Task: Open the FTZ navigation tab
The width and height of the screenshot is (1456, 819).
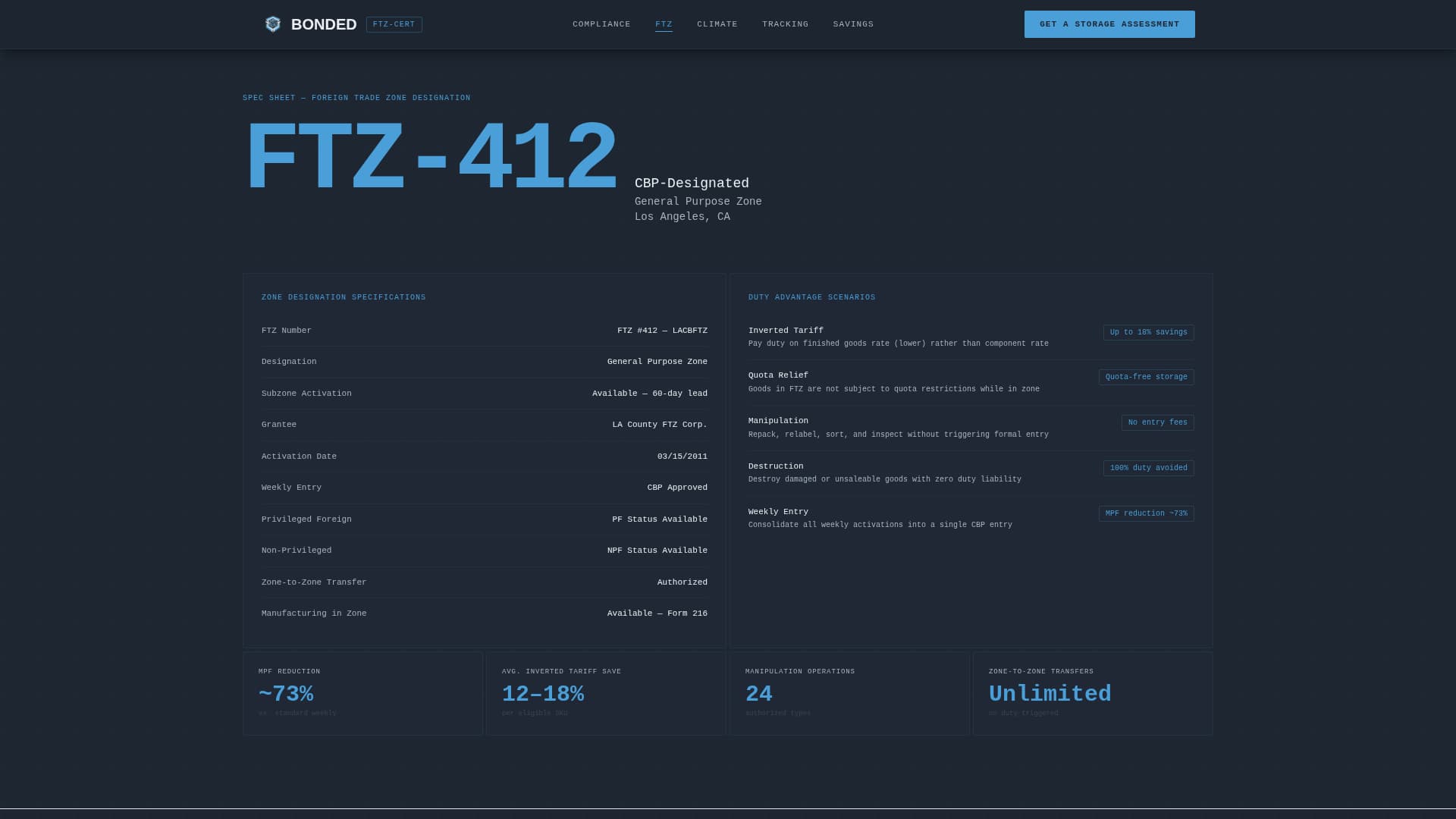Action: tap(664, 24)
